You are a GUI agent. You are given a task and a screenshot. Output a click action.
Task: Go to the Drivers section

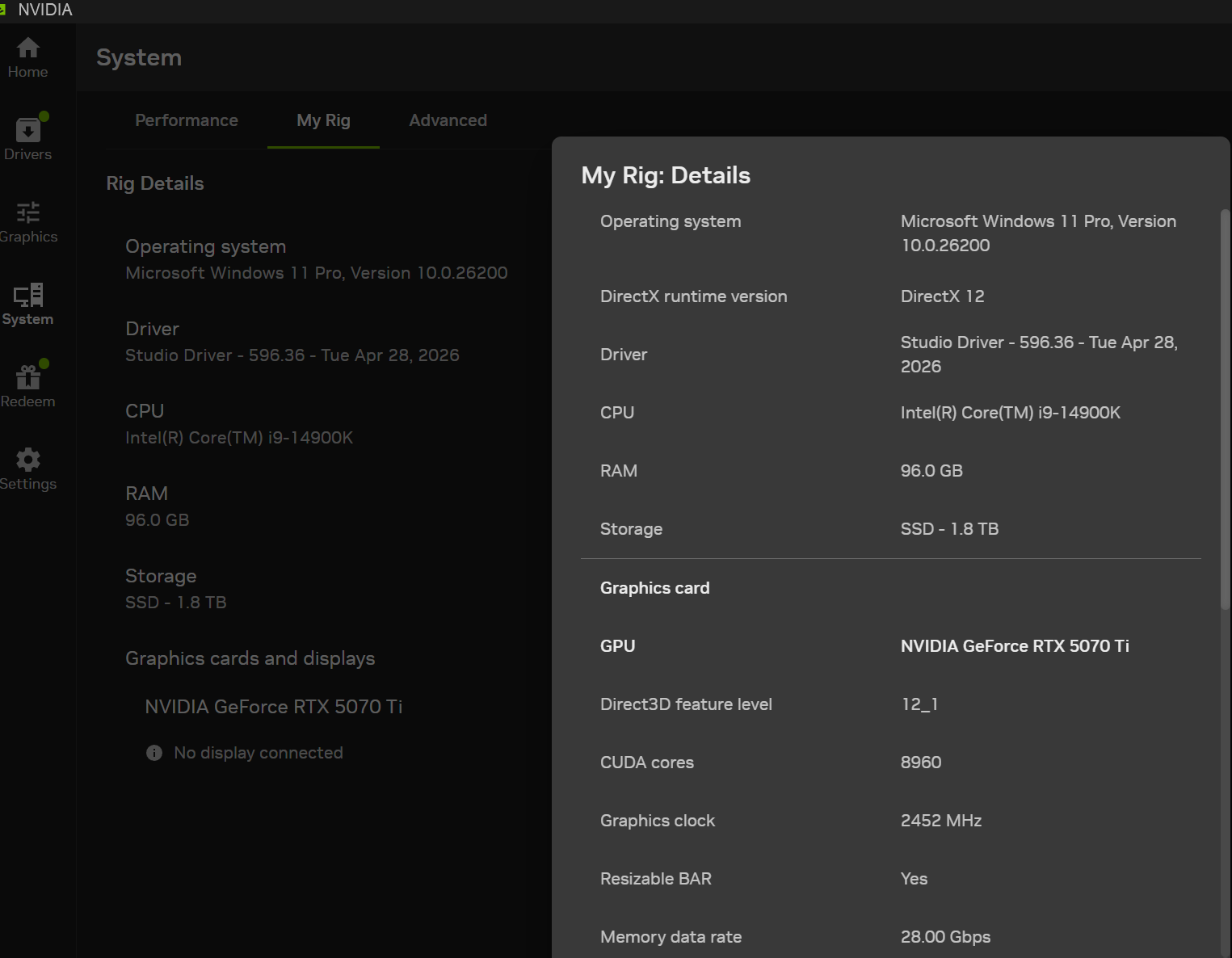(27, 138)
